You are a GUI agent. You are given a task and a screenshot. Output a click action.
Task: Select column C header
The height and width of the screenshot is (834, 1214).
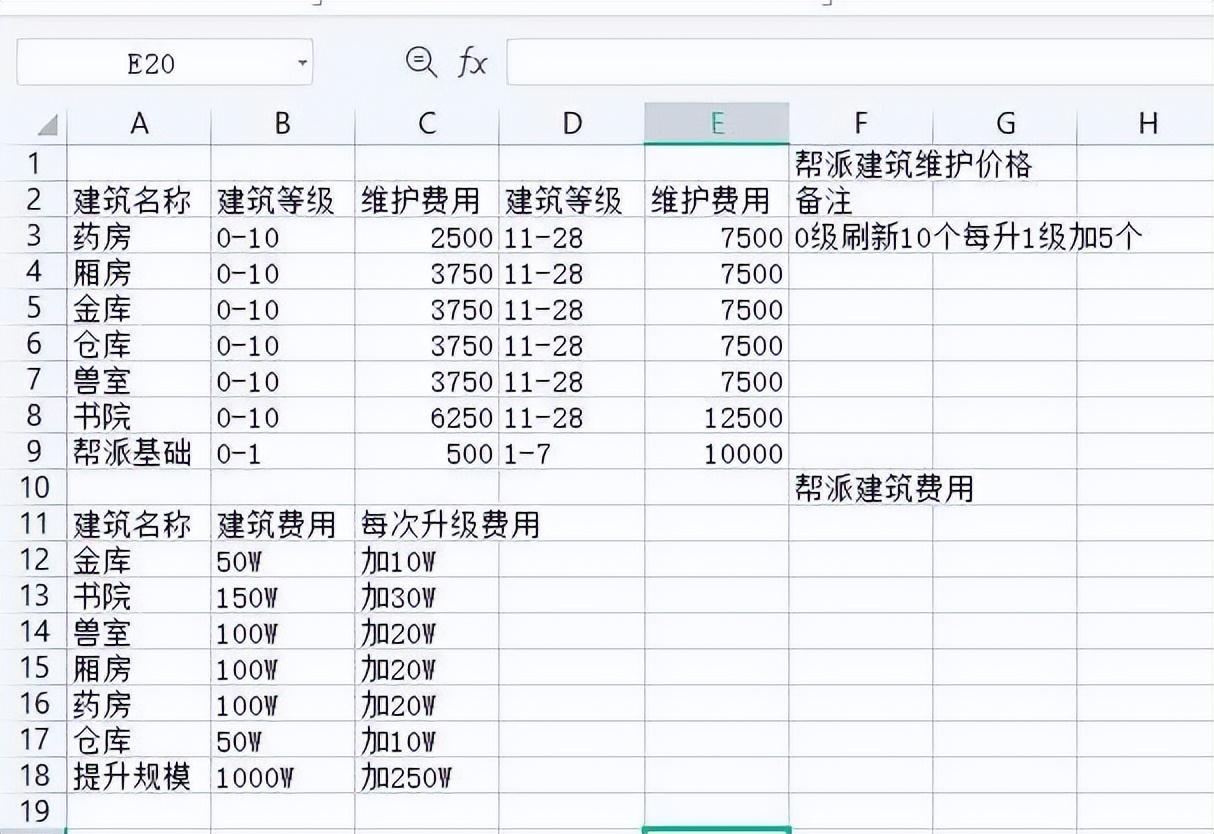point(427,123)
